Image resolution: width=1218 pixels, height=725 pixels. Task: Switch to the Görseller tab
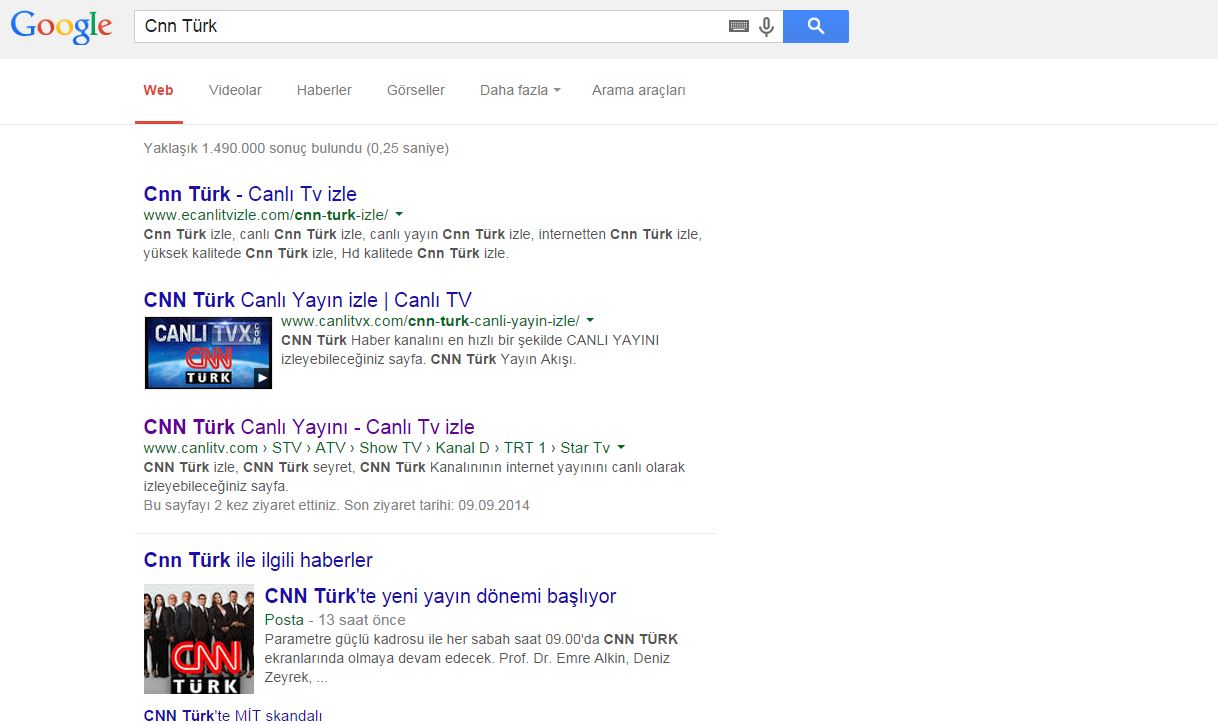point(415,90)
